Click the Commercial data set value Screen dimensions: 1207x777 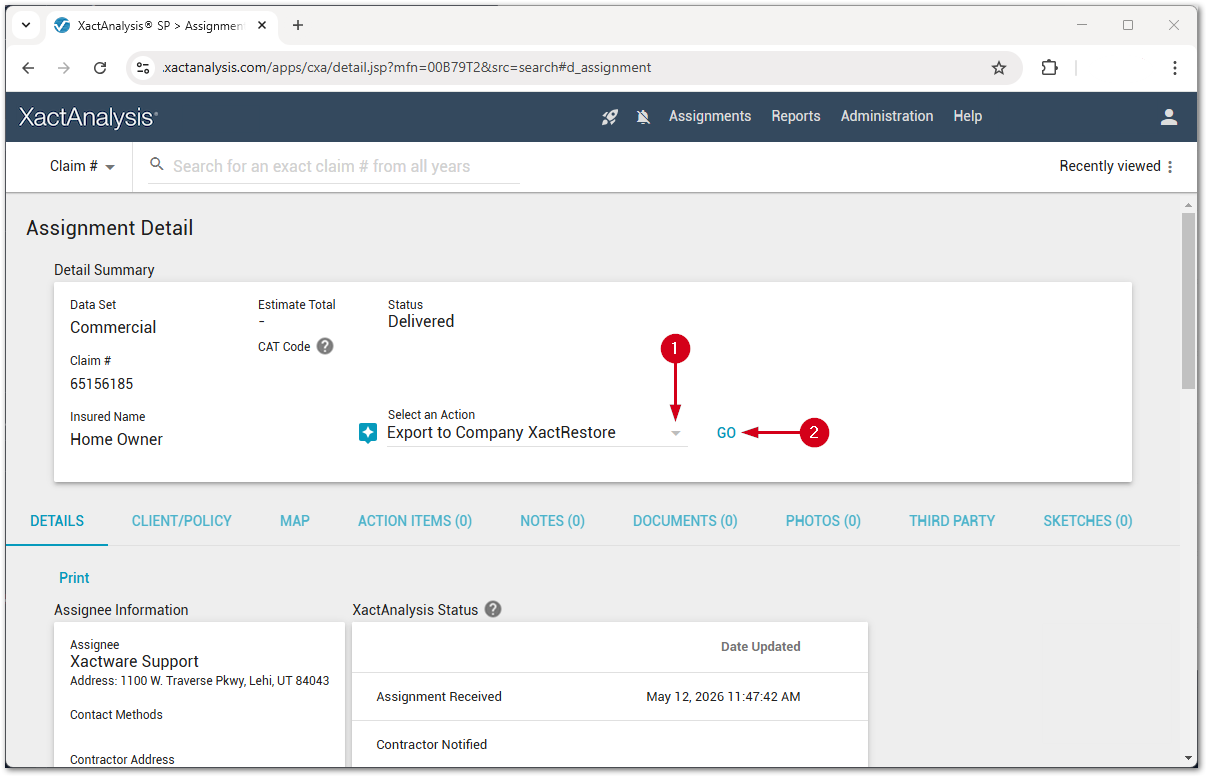click(x=113, y=328)
